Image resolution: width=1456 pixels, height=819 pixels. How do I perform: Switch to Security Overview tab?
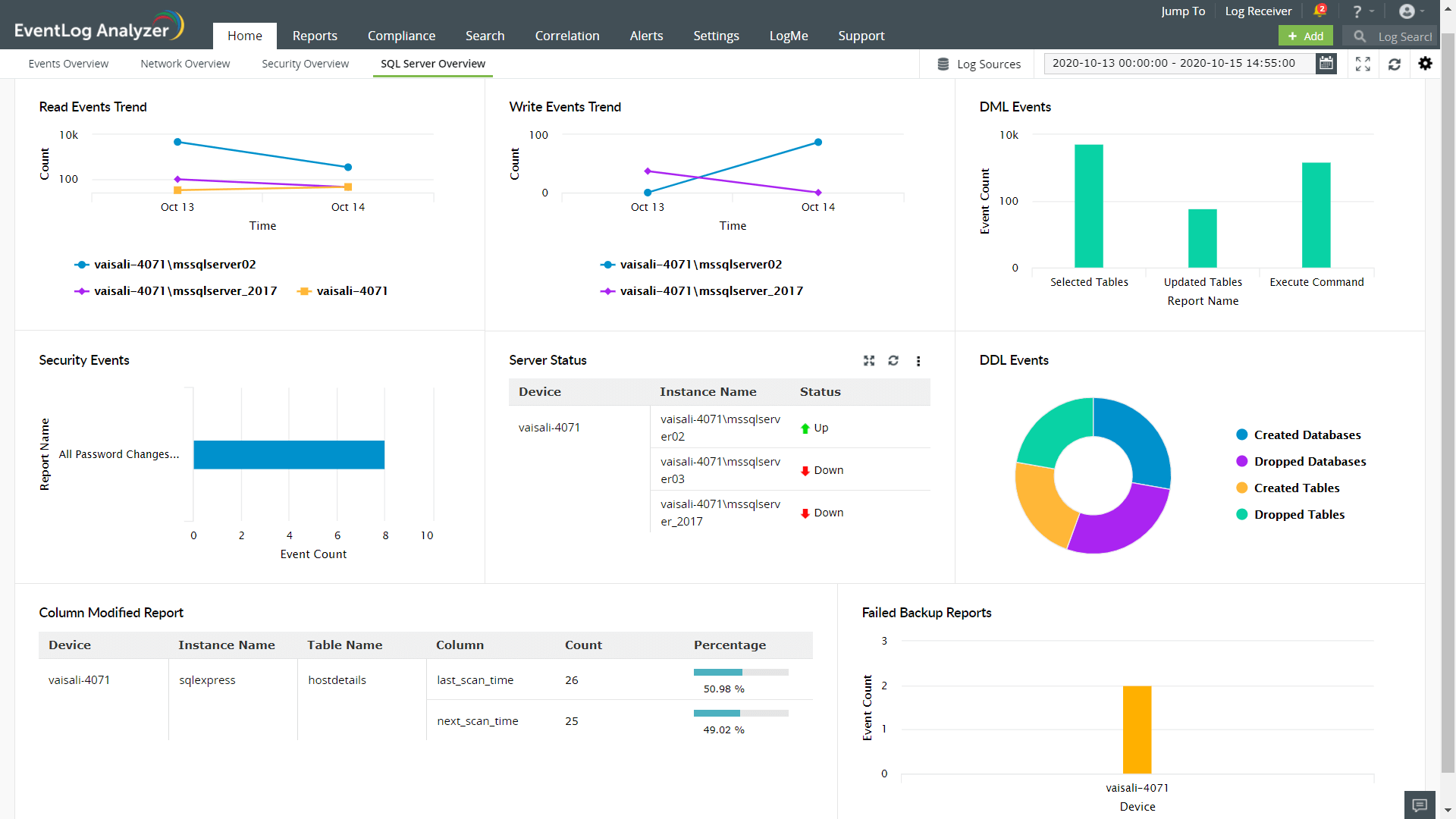[305, 64]
